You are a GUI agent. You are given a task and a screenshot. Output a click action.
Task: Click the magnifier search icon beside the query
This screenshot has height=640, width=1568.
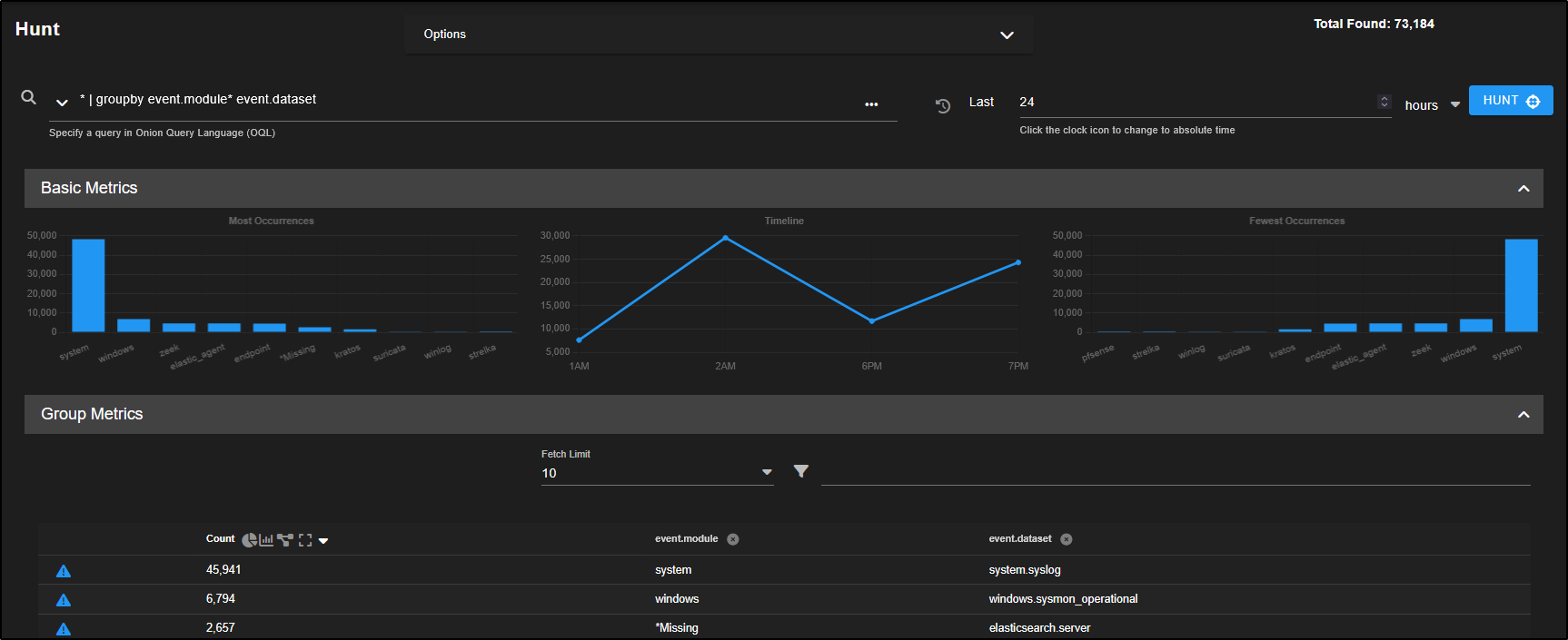(x=29, y=97)
